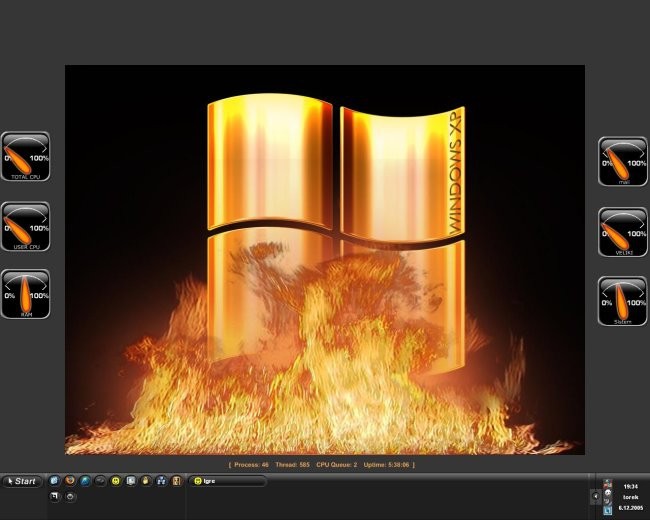Click the first blue quick launch icon beside Start
Viewport: 650px width, 520px height.
click(x=54, y=481)
